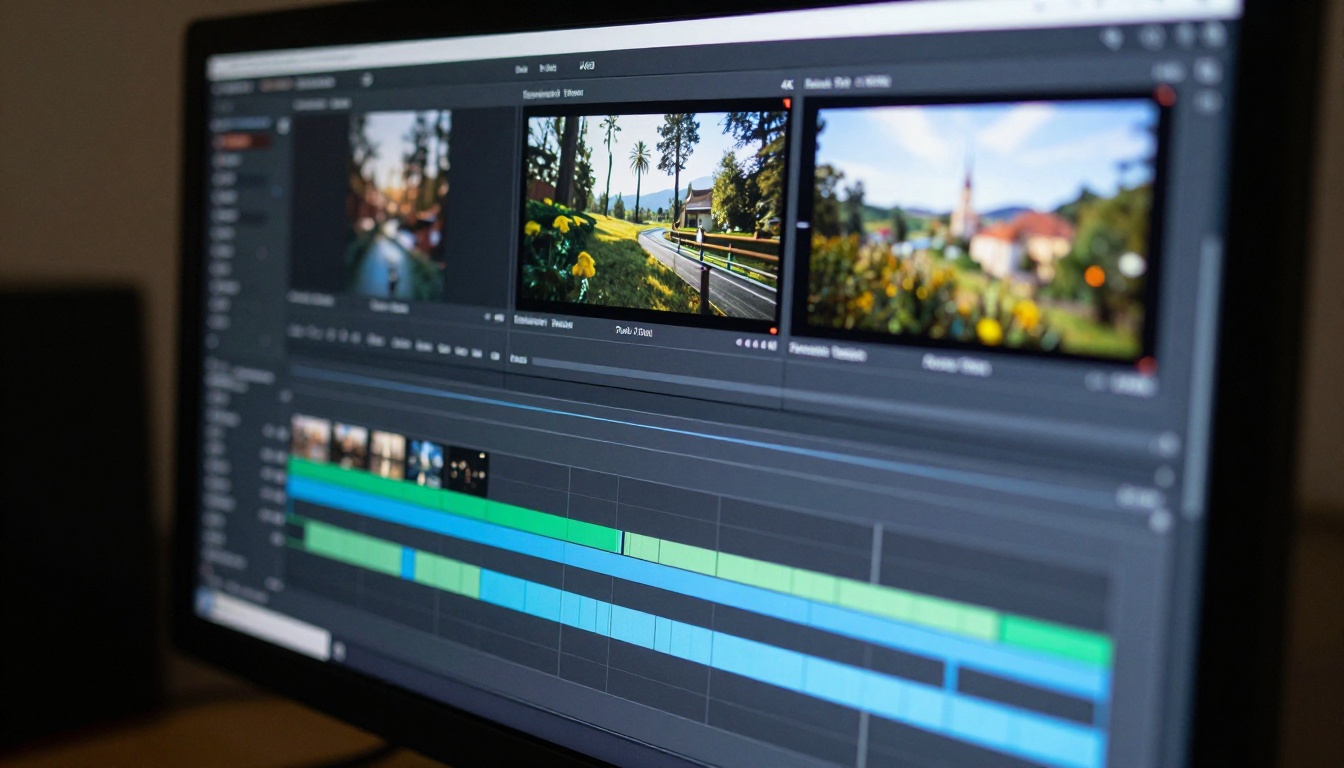Image resolution: width=1344 pixels, height=768 pixels.
Task: Select the bright green clip on top track
Action: tap(455, 505)
